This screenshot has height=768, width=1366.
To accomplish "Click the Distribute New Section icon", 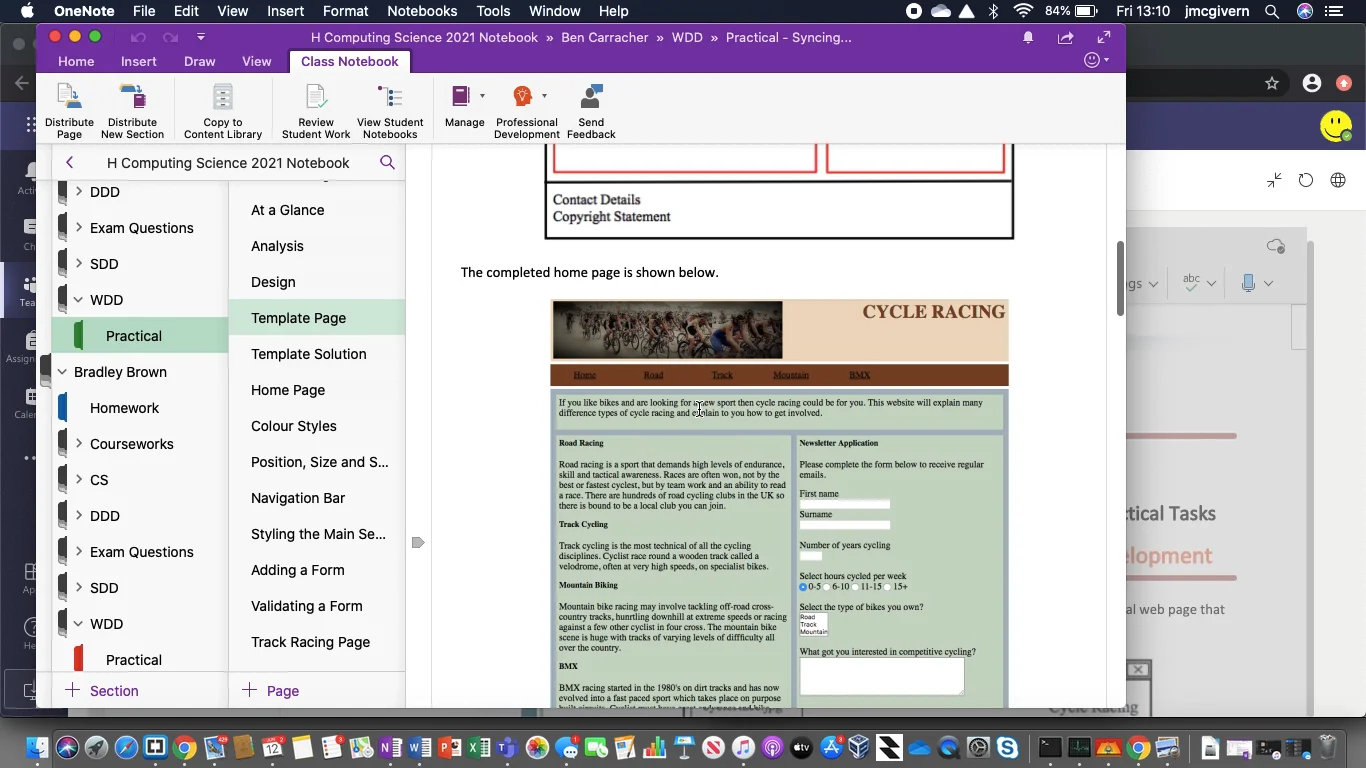I will tap(132, 98).
